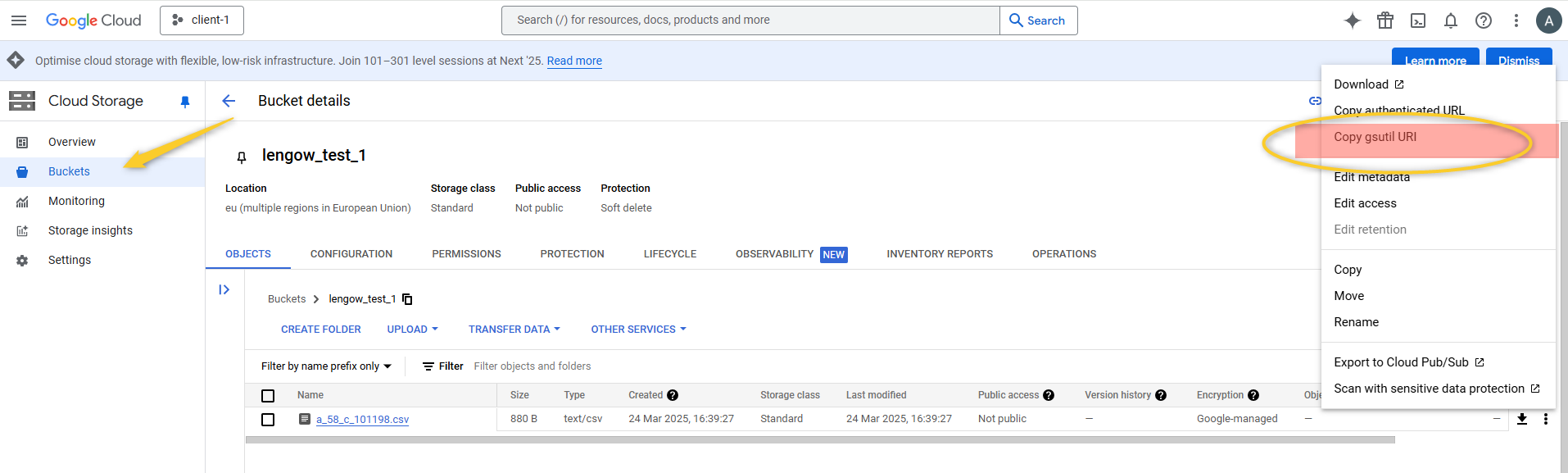Image resolution: width=1568 pixels, height=473 pixels.
Task: Unpin Cloud Storage using the pin icon
Action: click(x=185, y=102)
